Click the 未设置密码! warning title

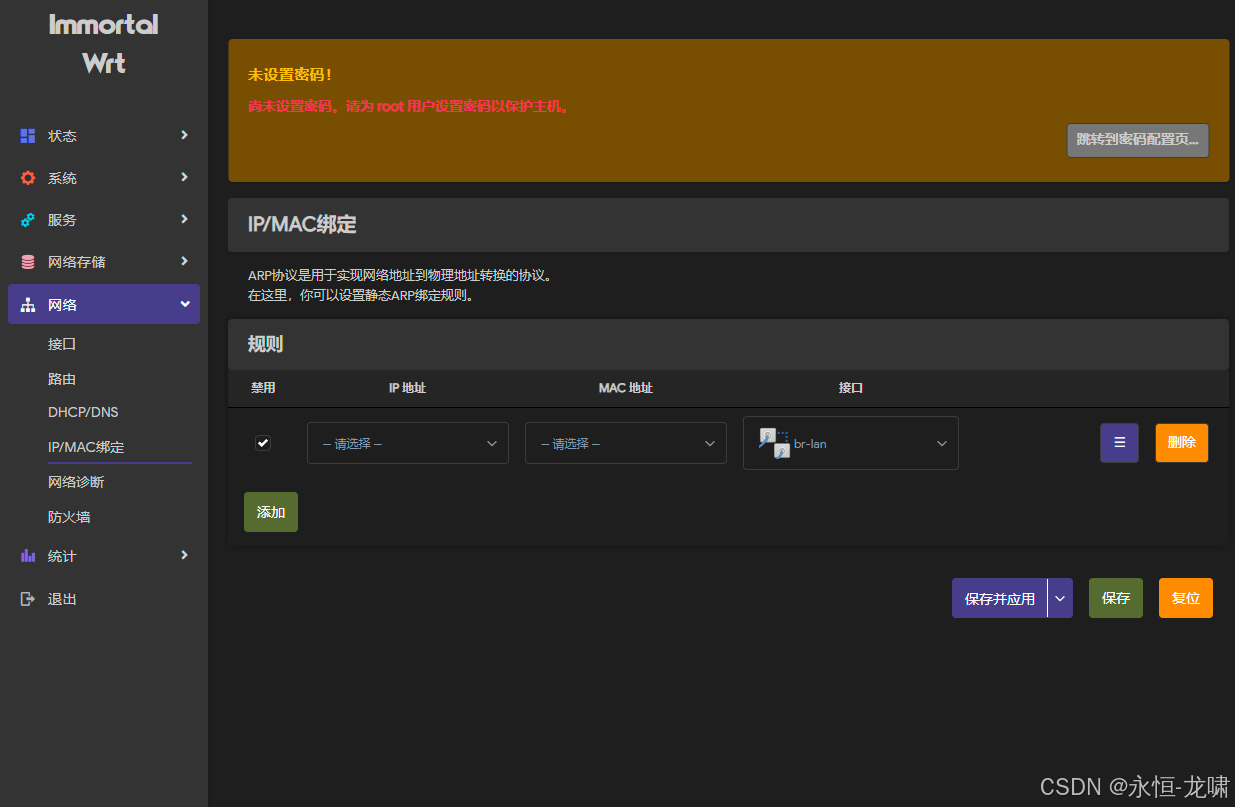tap(290, 76)
